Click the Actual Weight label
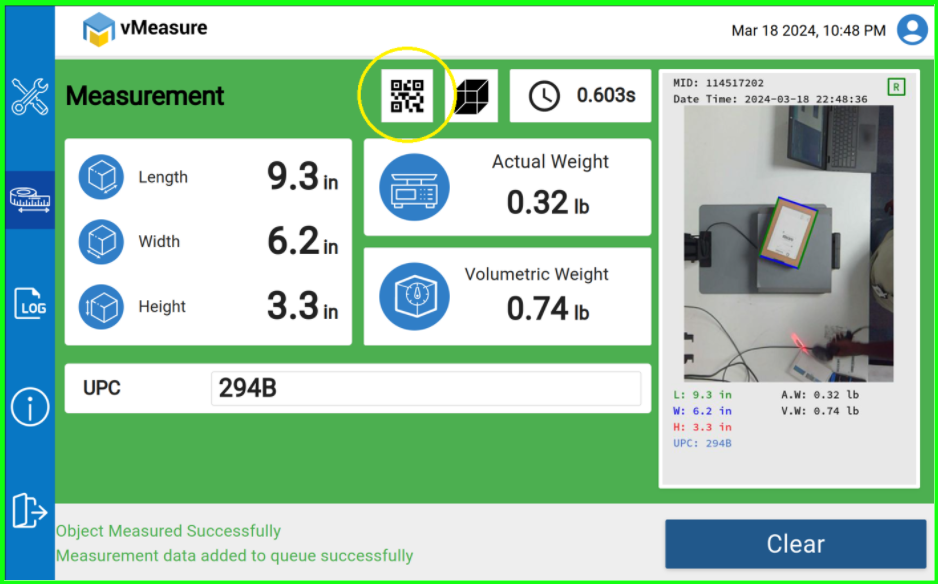The image size is (938, 584). [x=550, y=162]
